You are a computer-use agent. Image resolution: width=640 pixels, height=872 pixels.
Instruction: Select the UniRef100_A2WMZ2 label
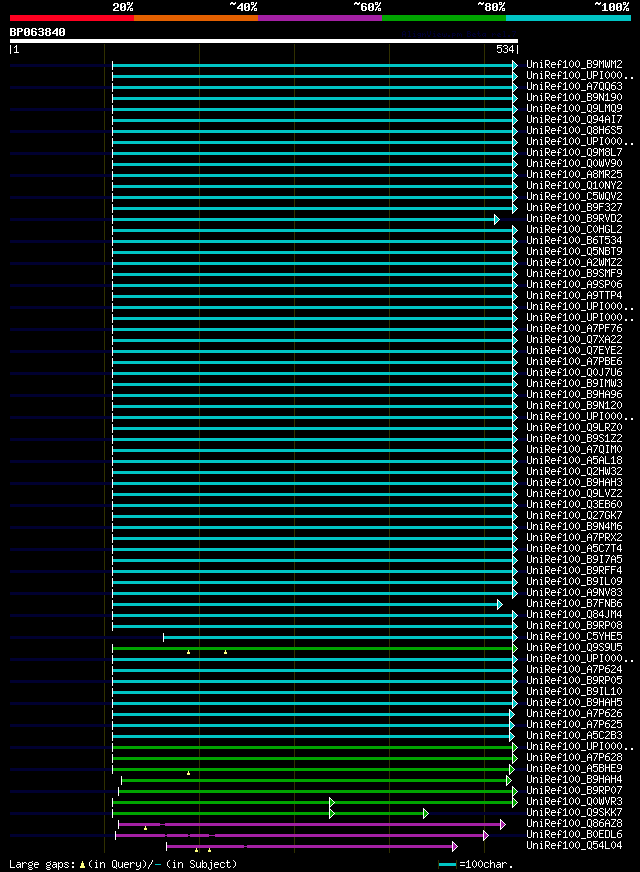574,262
